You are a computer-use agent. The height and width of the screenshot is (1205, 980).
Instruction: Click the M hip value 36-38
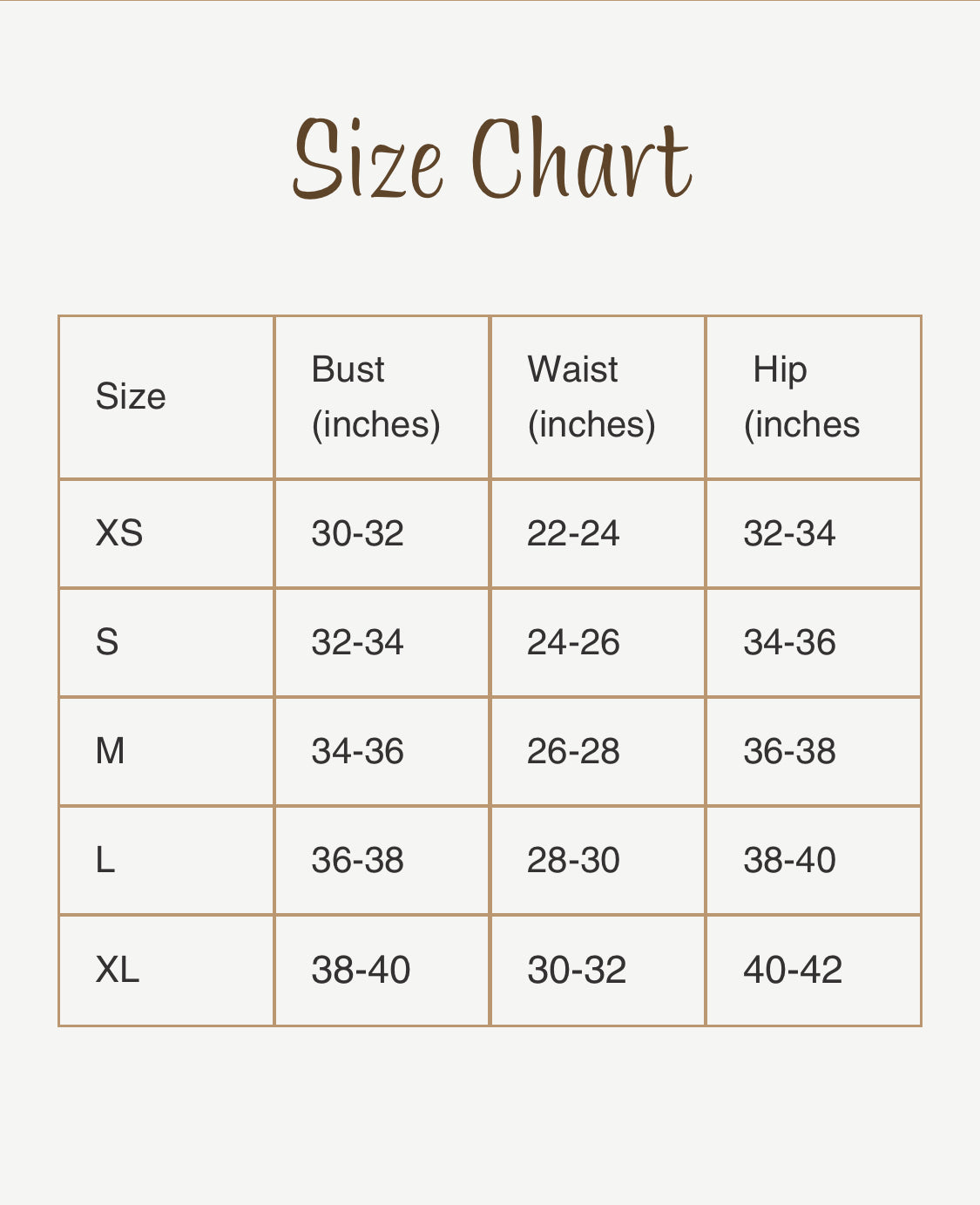(789, 751)
